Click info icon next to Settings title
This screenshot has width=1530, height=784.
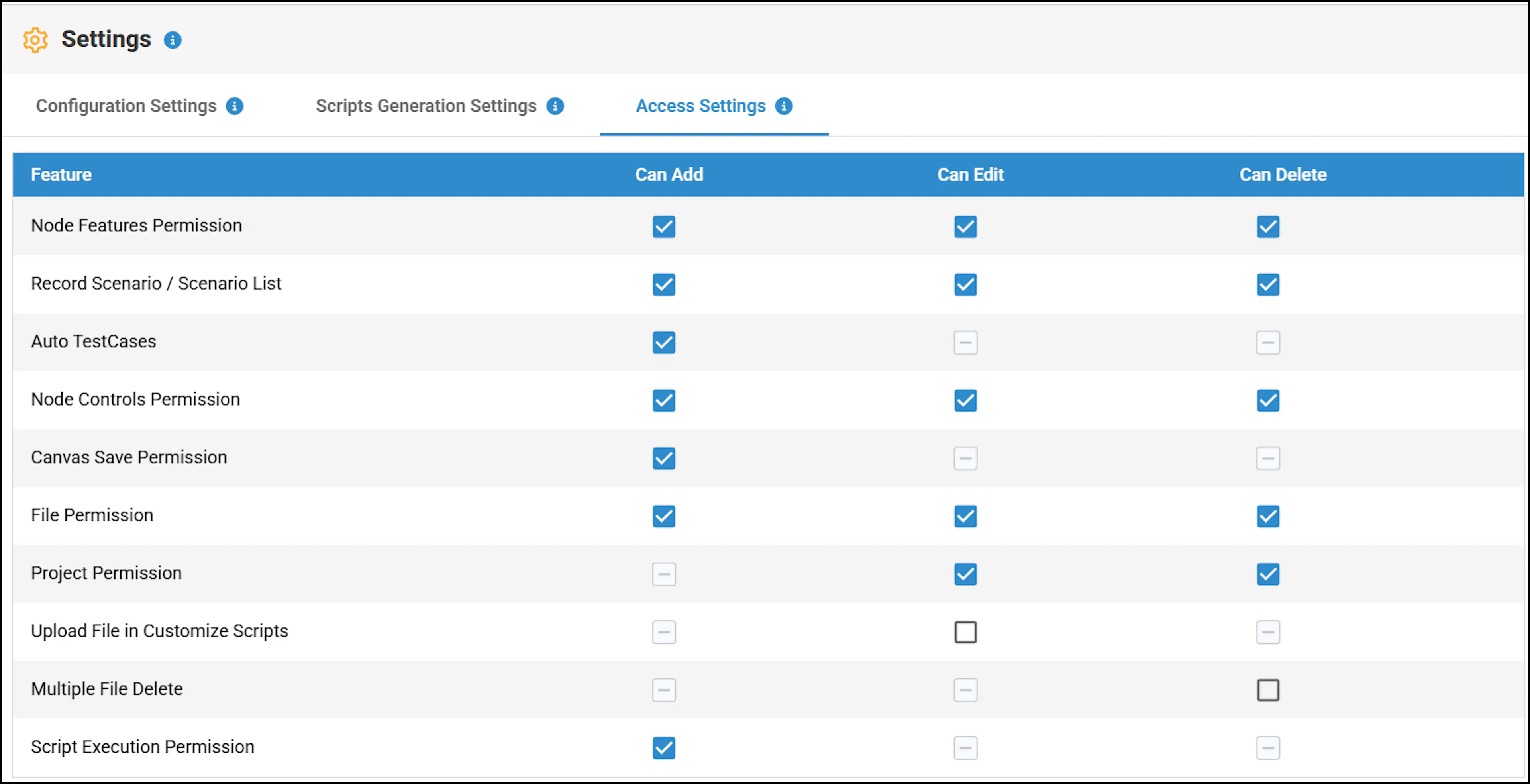[x=173, y=40]
